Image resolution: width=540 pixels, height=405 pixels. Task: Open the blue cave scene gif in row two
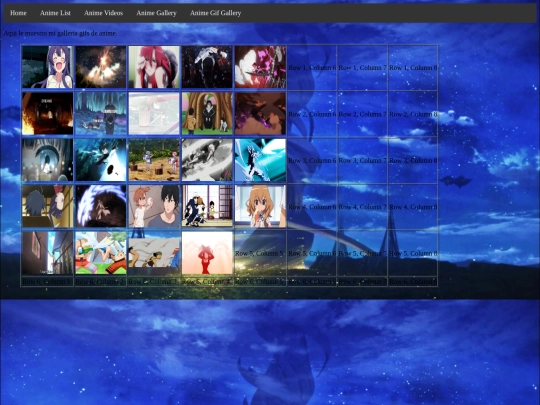pyautogui.click(x=101, y=114)
